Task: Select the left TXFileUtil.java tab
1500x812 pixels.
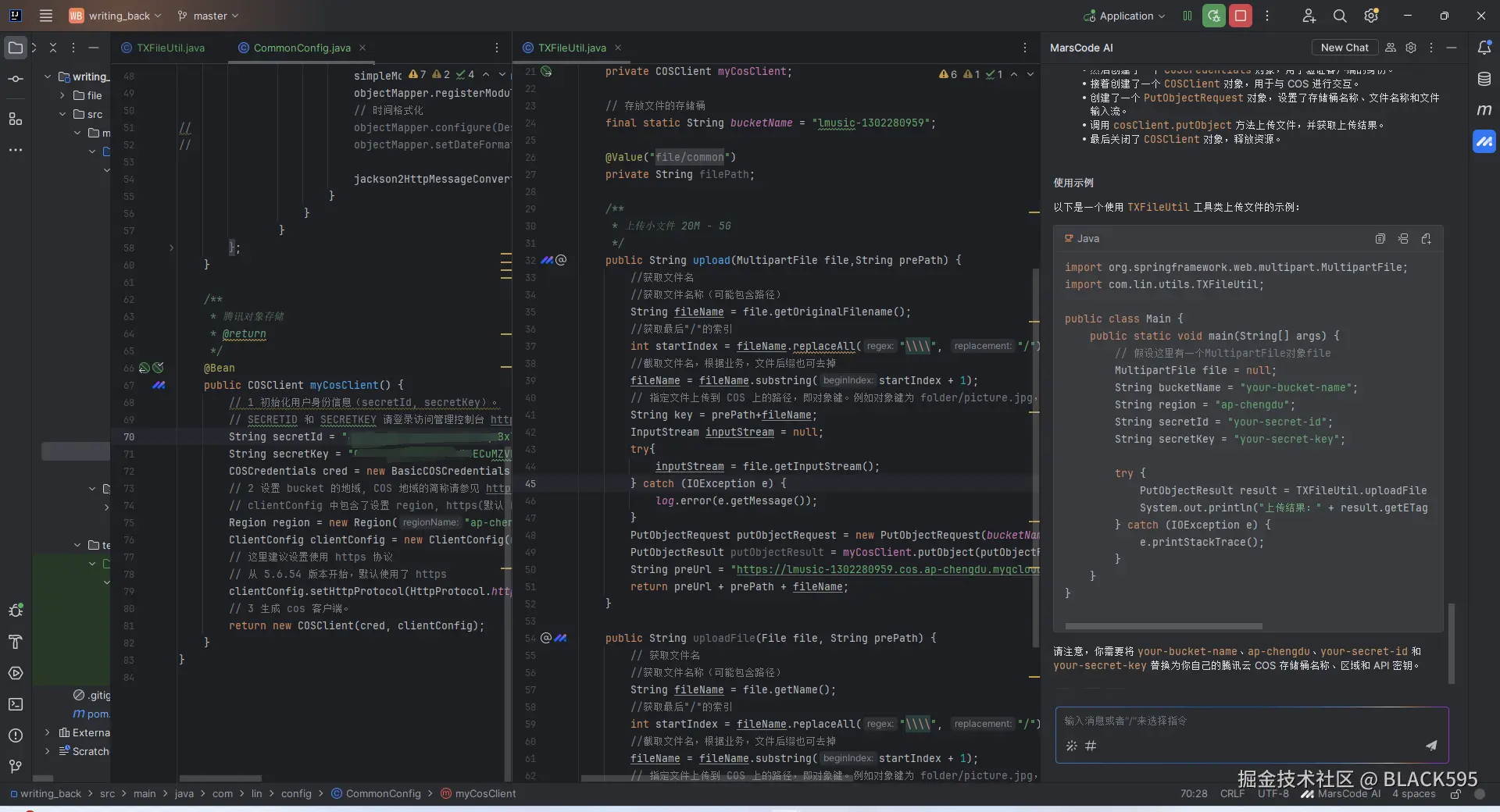Action: 170,48
